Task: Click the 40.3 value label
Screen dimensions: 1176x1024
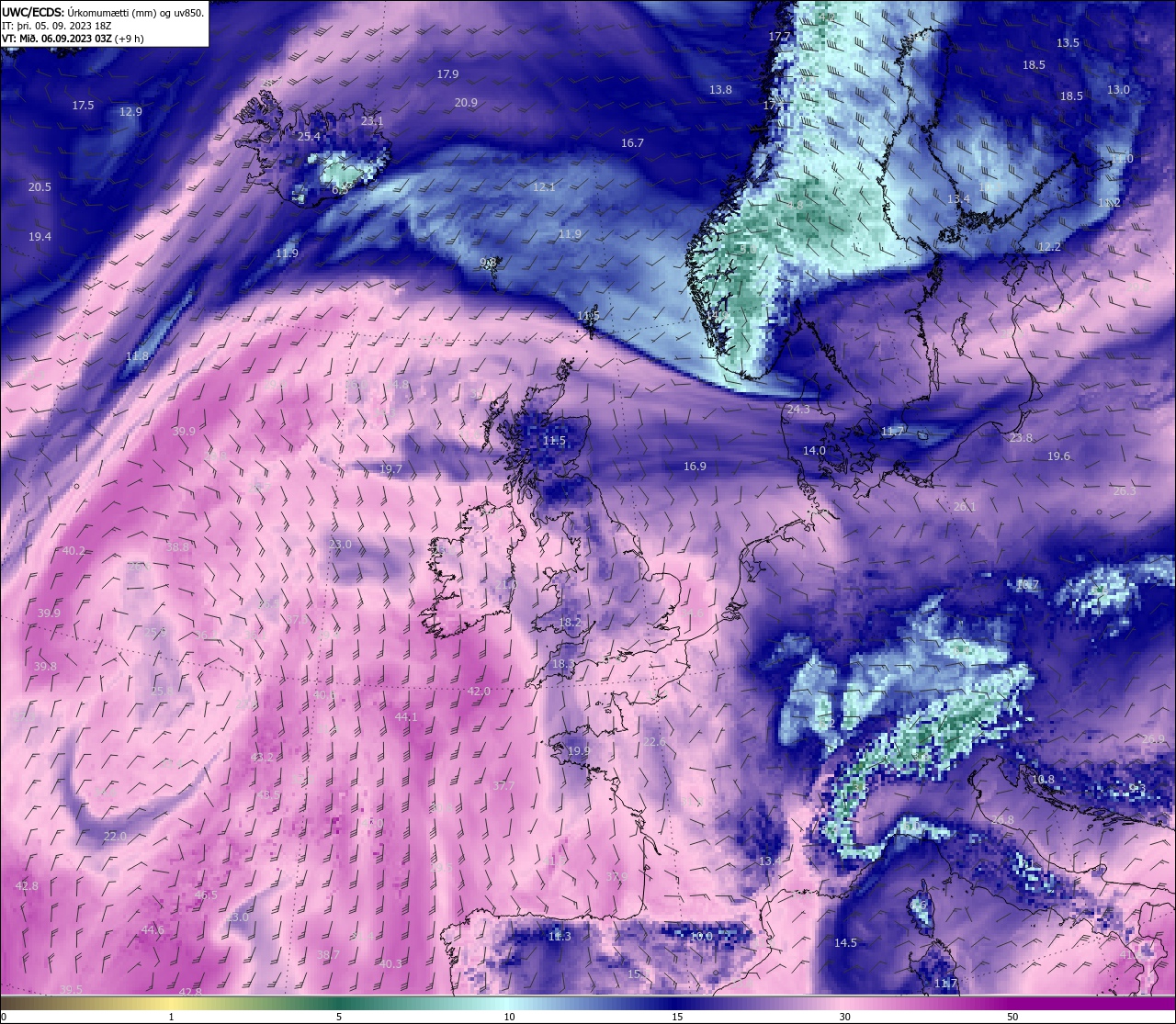Action: 391,964
